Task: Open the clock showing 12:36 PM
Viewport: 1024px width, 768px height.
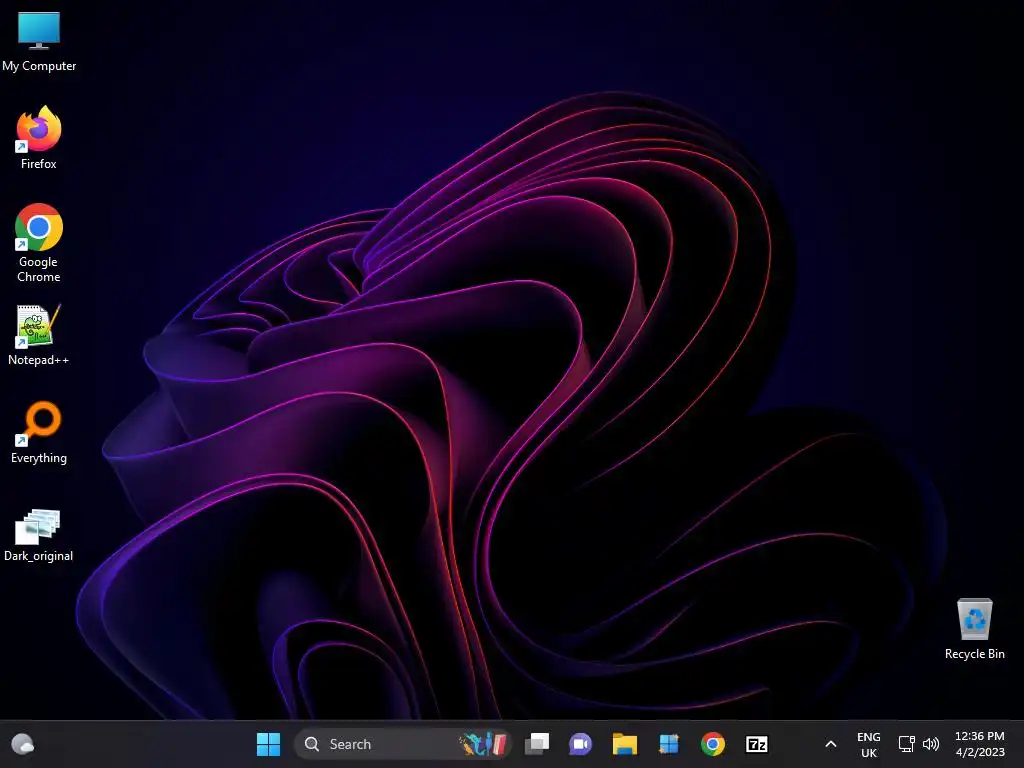Action: pos(980,744)
